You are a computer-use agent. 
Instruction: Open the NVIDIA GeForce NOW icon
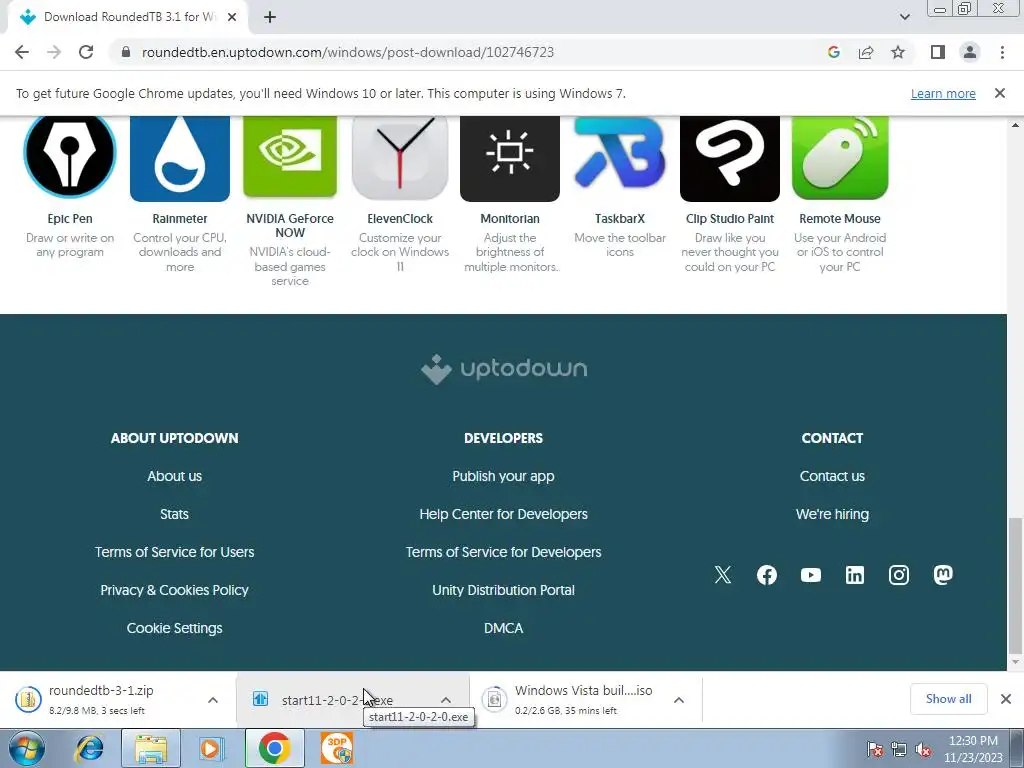290,157
